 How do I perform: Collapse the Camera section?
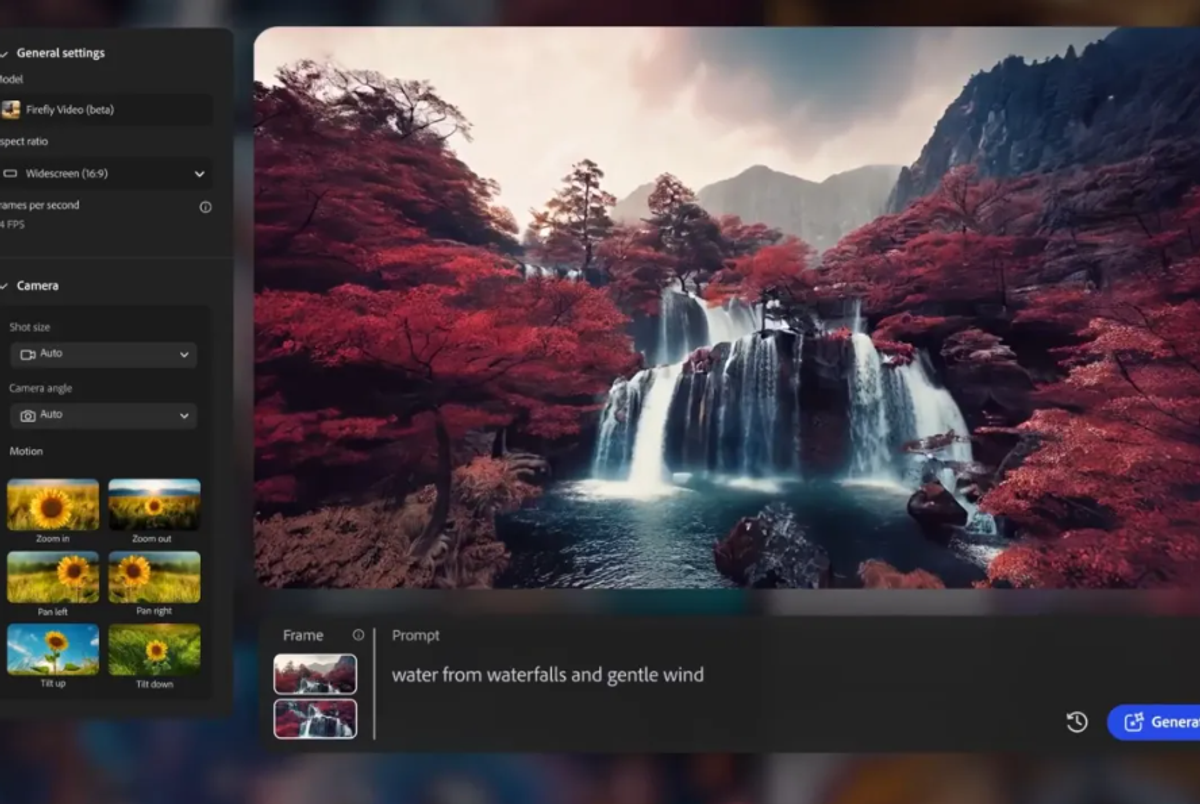coord(3,286)
